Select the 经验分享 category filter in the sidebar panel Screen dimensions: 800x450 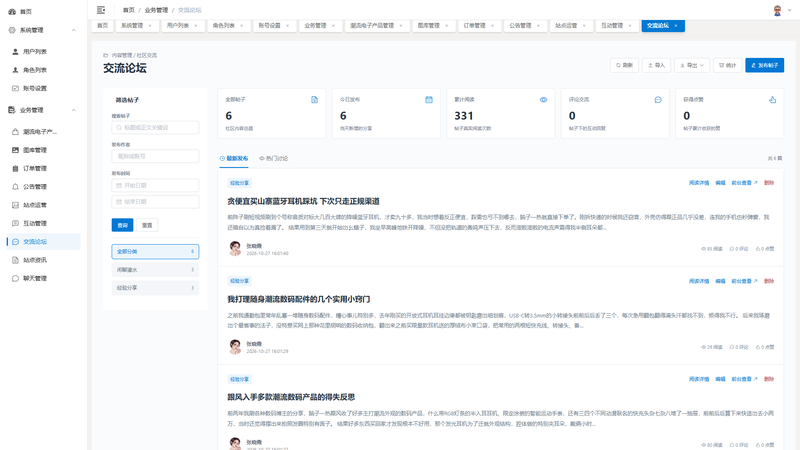[x=155, y=288]
